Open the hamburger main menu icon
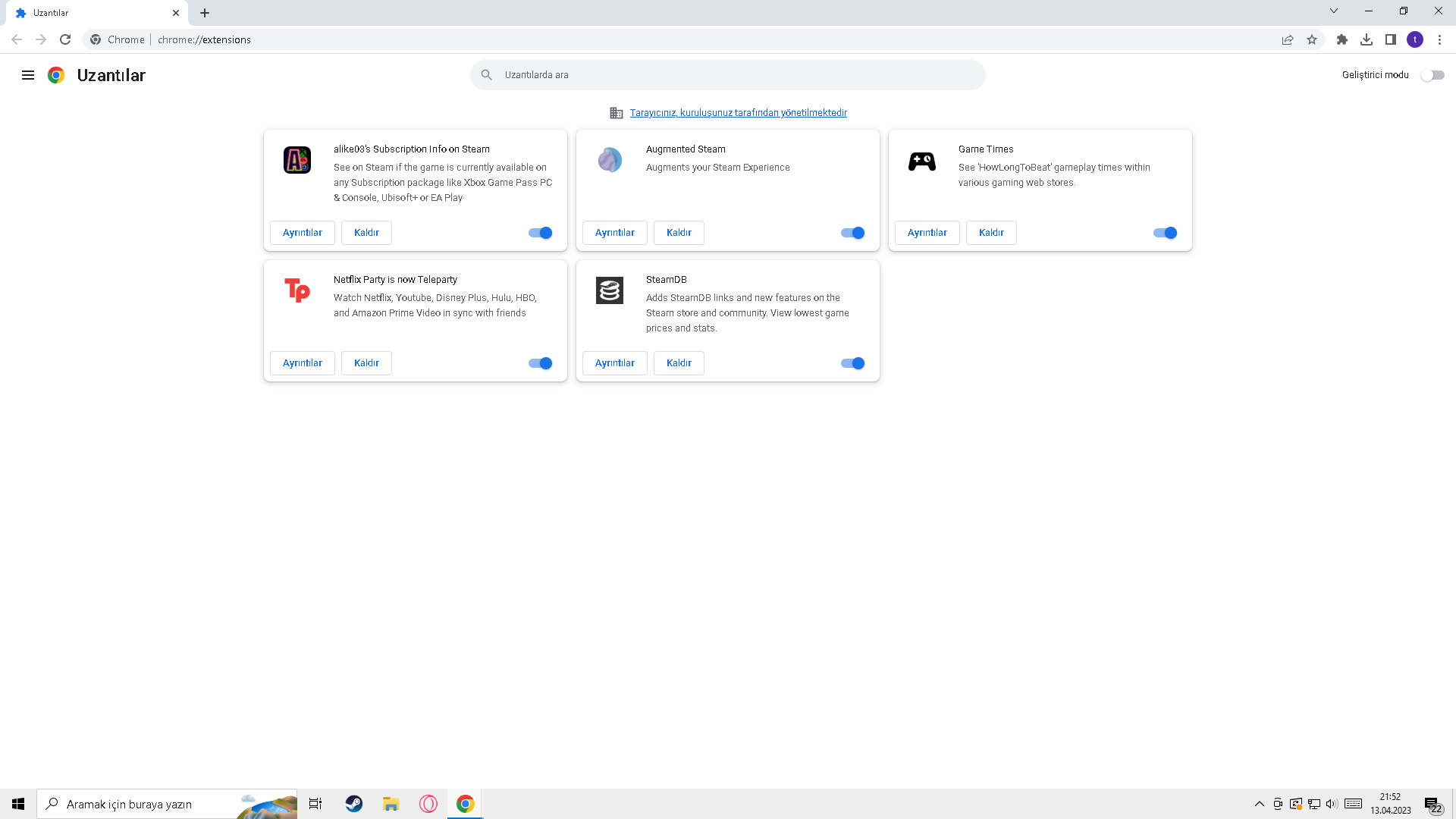 click(28, 75)
